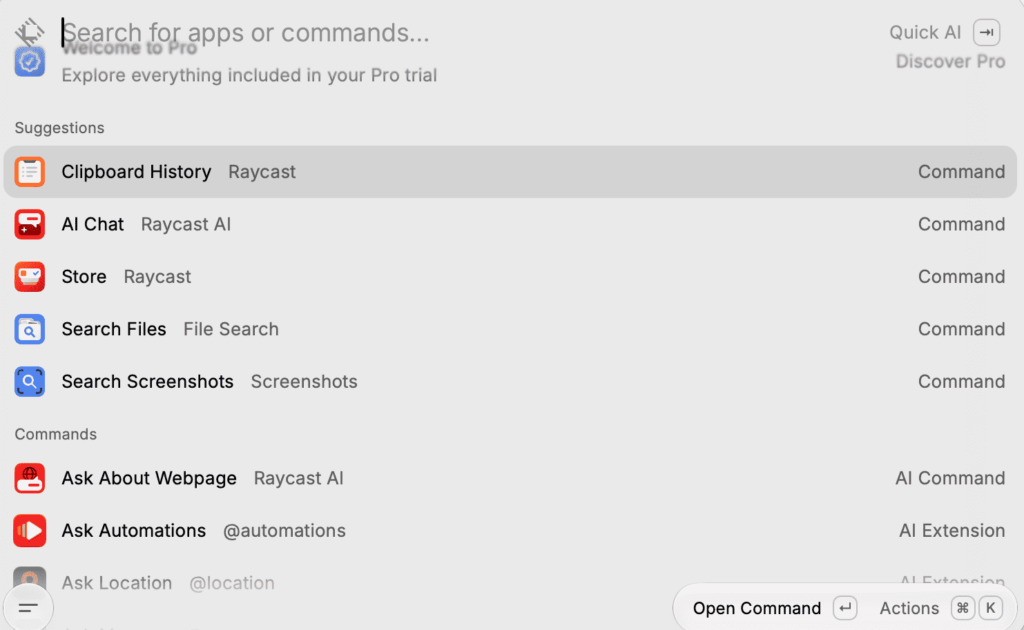Open the Actions menu
This screenshot has width=1024, height=630.
coord(909,608)
